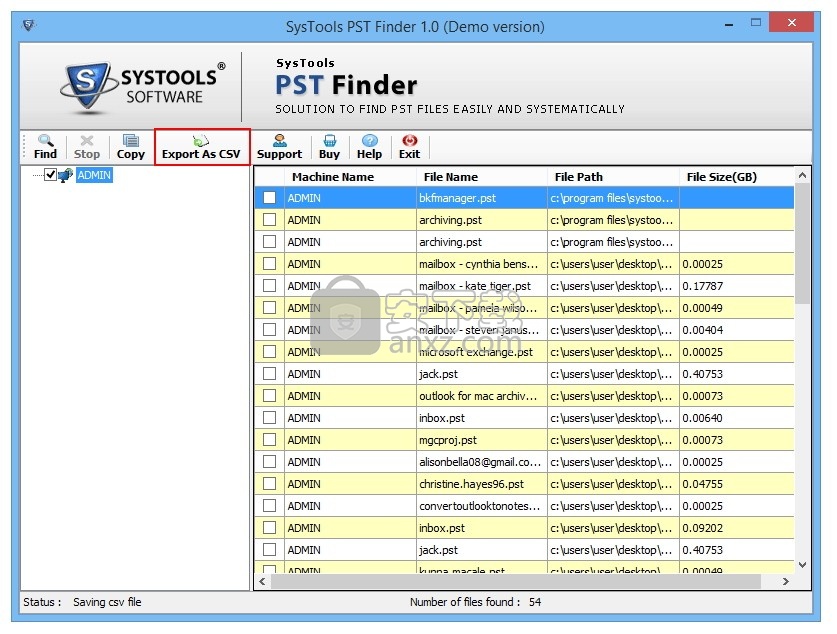Sort by File Size(GB) column header

point(722,177)
